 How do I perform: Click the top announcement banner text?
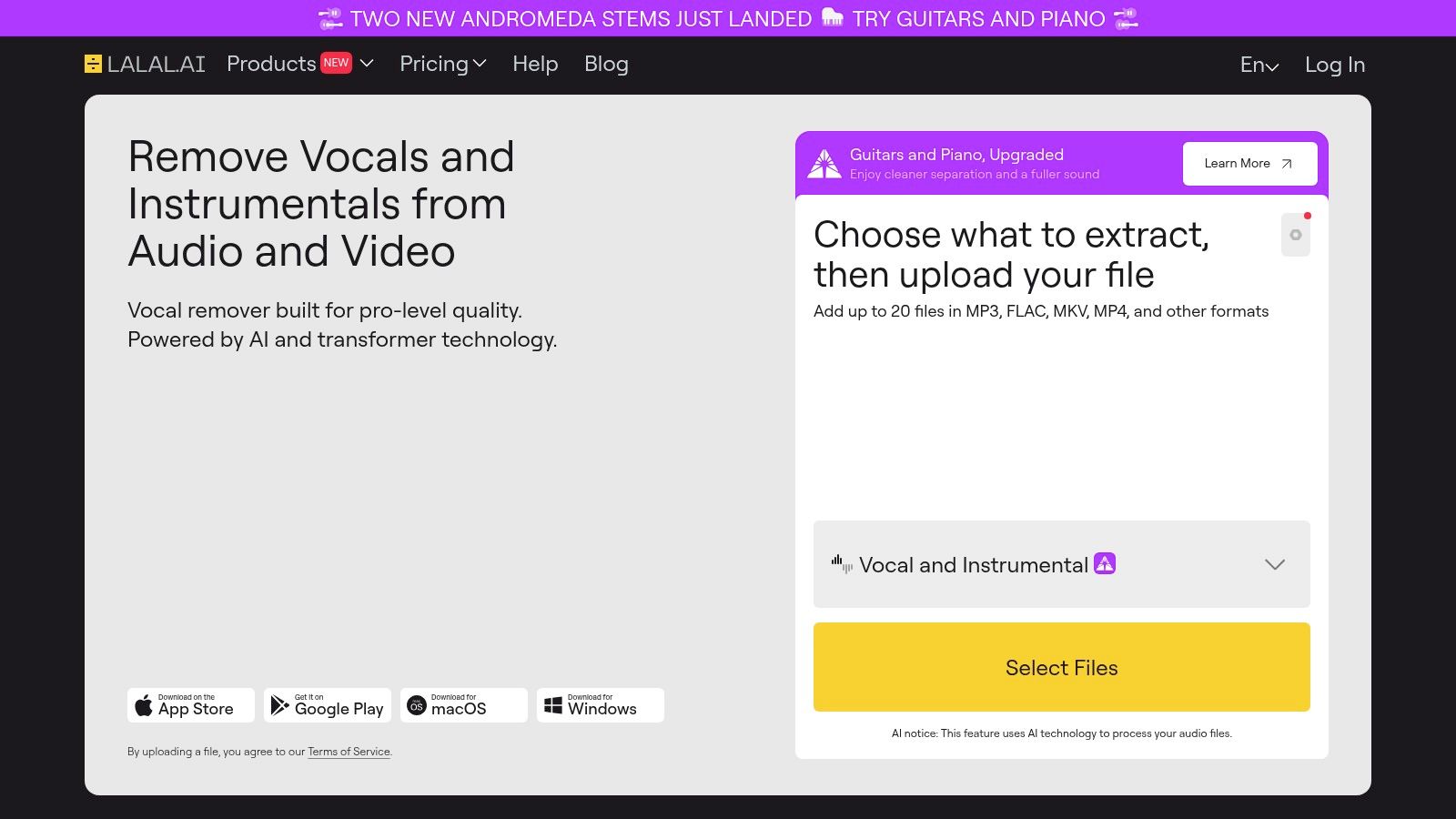click(x=728, y=18)
